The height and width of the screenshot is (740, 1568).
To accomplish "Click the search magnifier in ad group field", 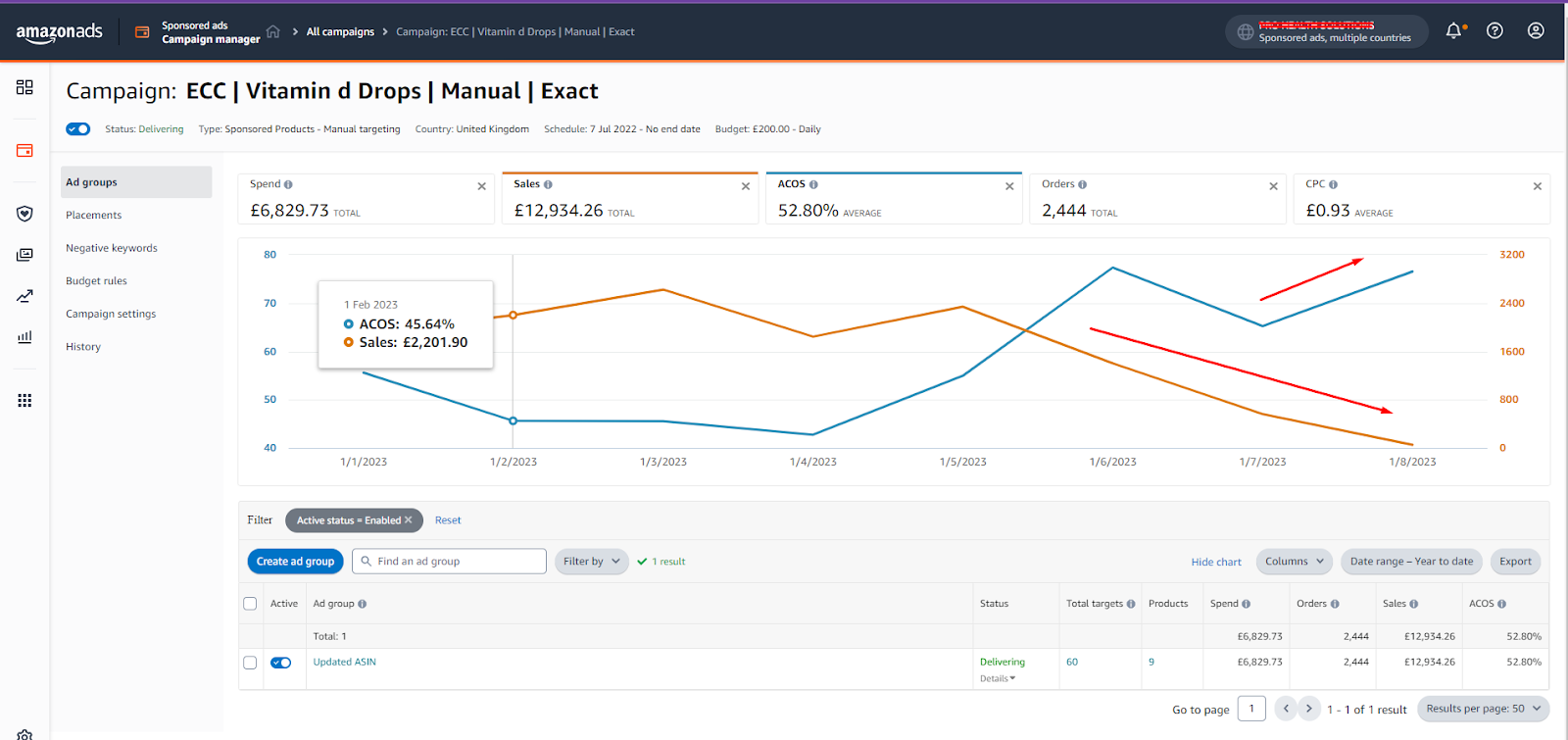I will 366,562.
